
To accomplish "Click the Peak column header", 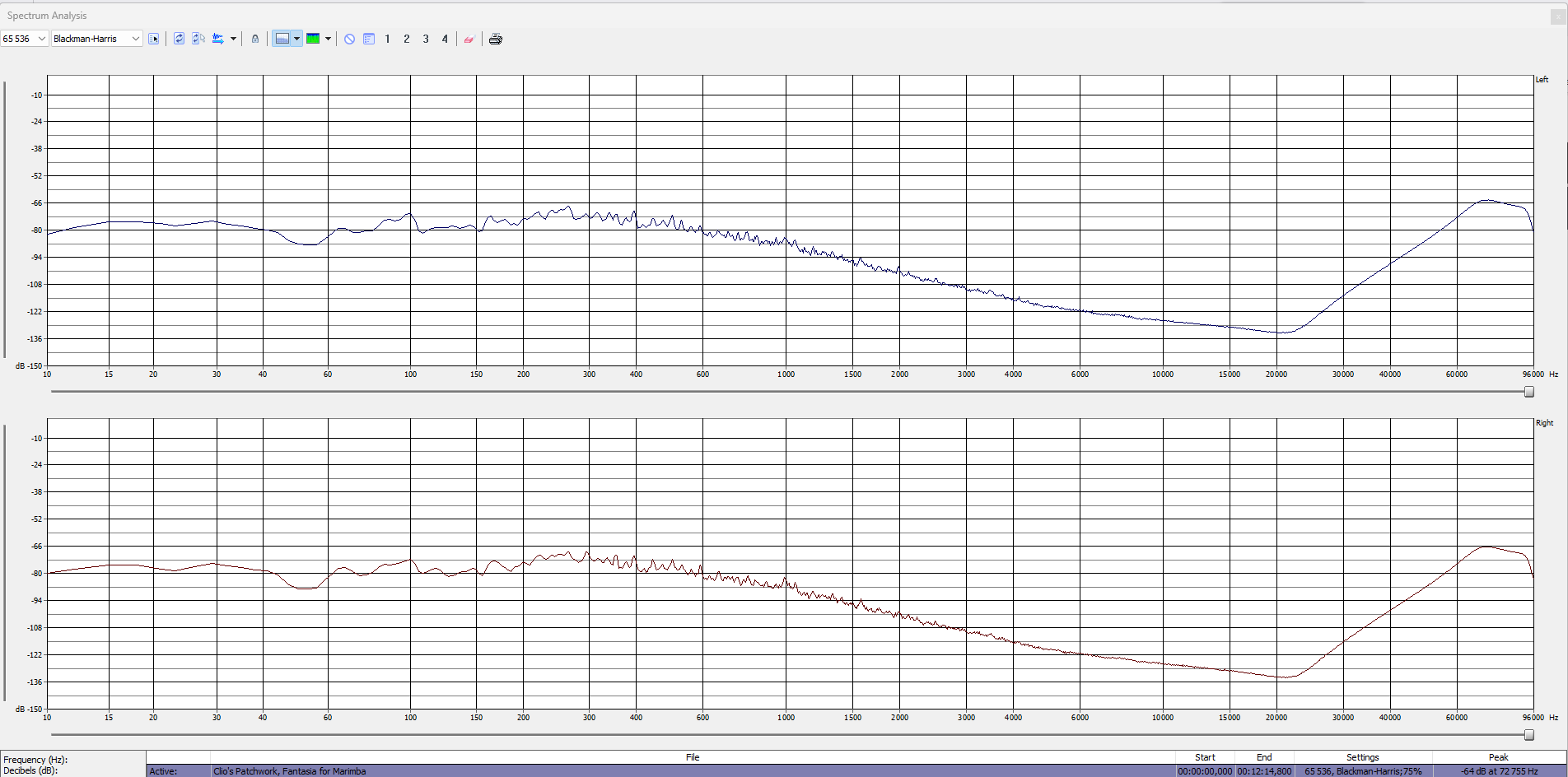I will pos(1498,757).
